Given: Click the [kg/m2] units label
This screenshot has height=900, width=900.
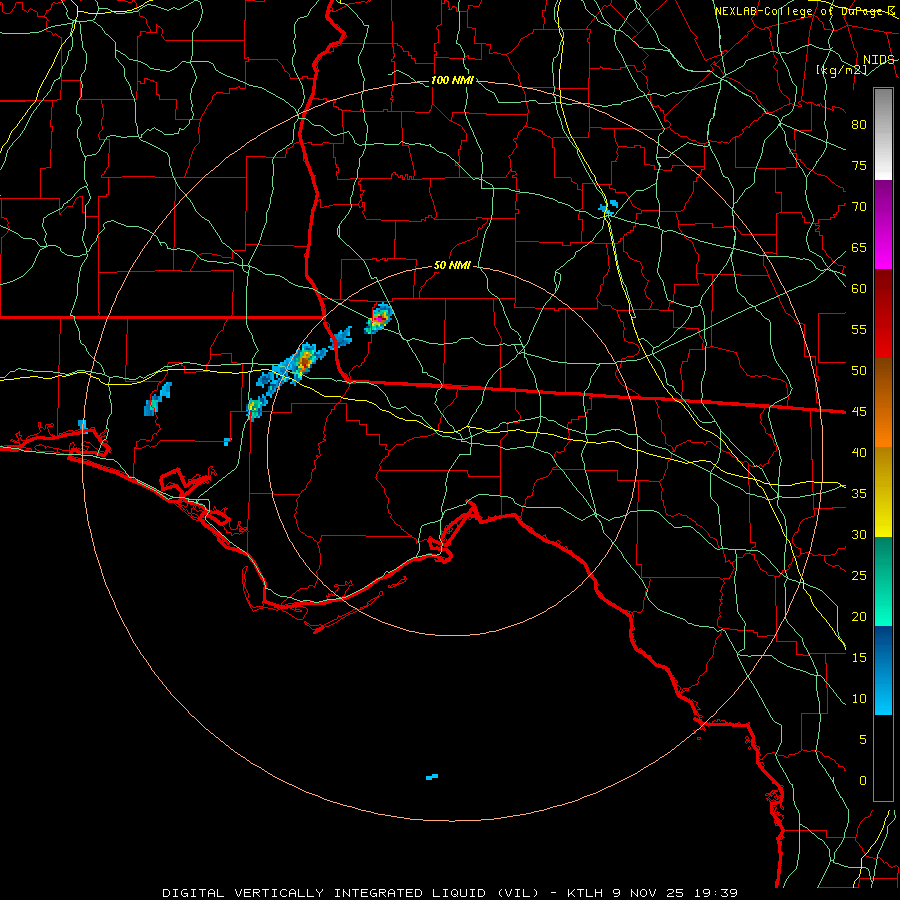Looking at the screenshot, I should [x=841, y=70].
